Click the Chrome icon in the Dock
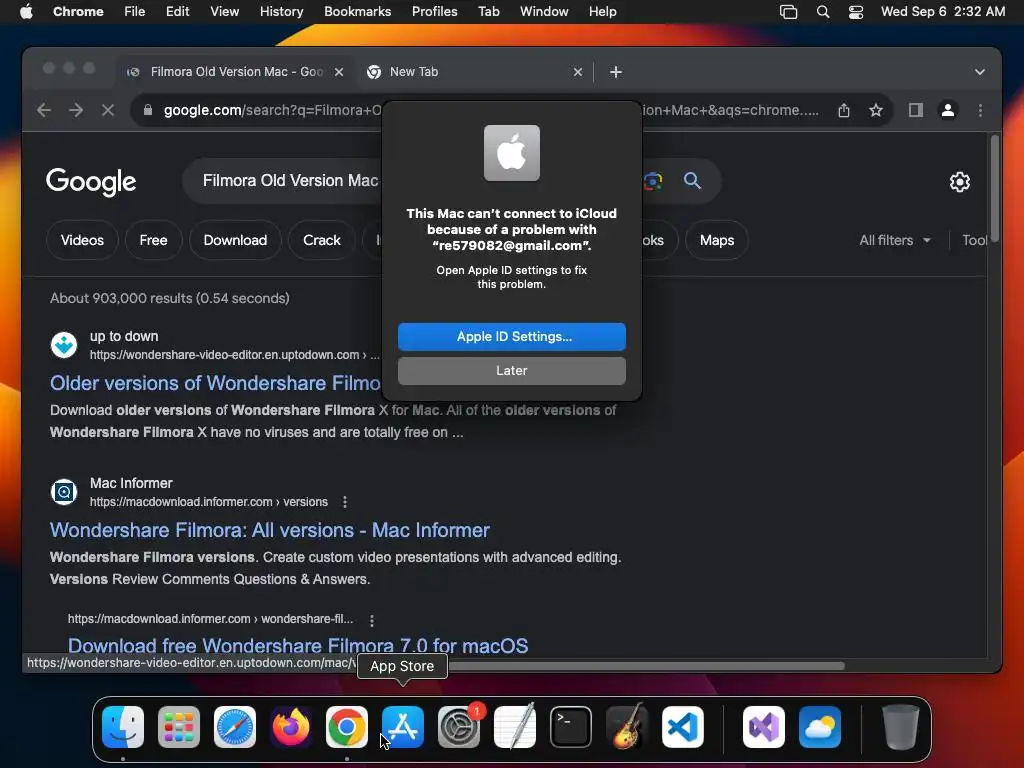This screenshot has height=768, width=1024. (347, 727)
